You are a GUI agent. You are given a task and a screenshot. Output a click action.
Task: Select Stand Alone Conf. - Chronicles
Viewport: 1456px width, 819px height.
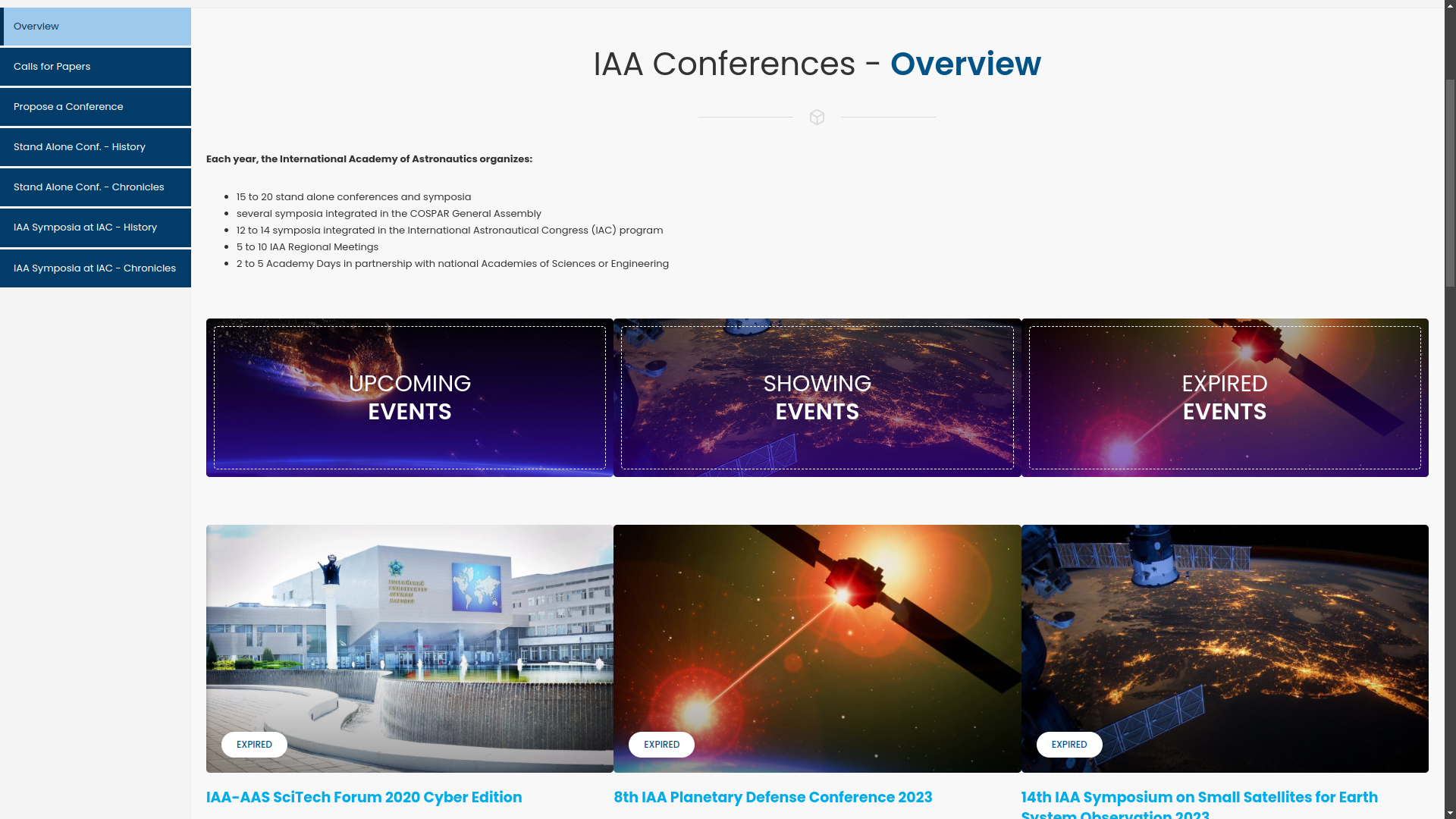(x=96, y=187)
